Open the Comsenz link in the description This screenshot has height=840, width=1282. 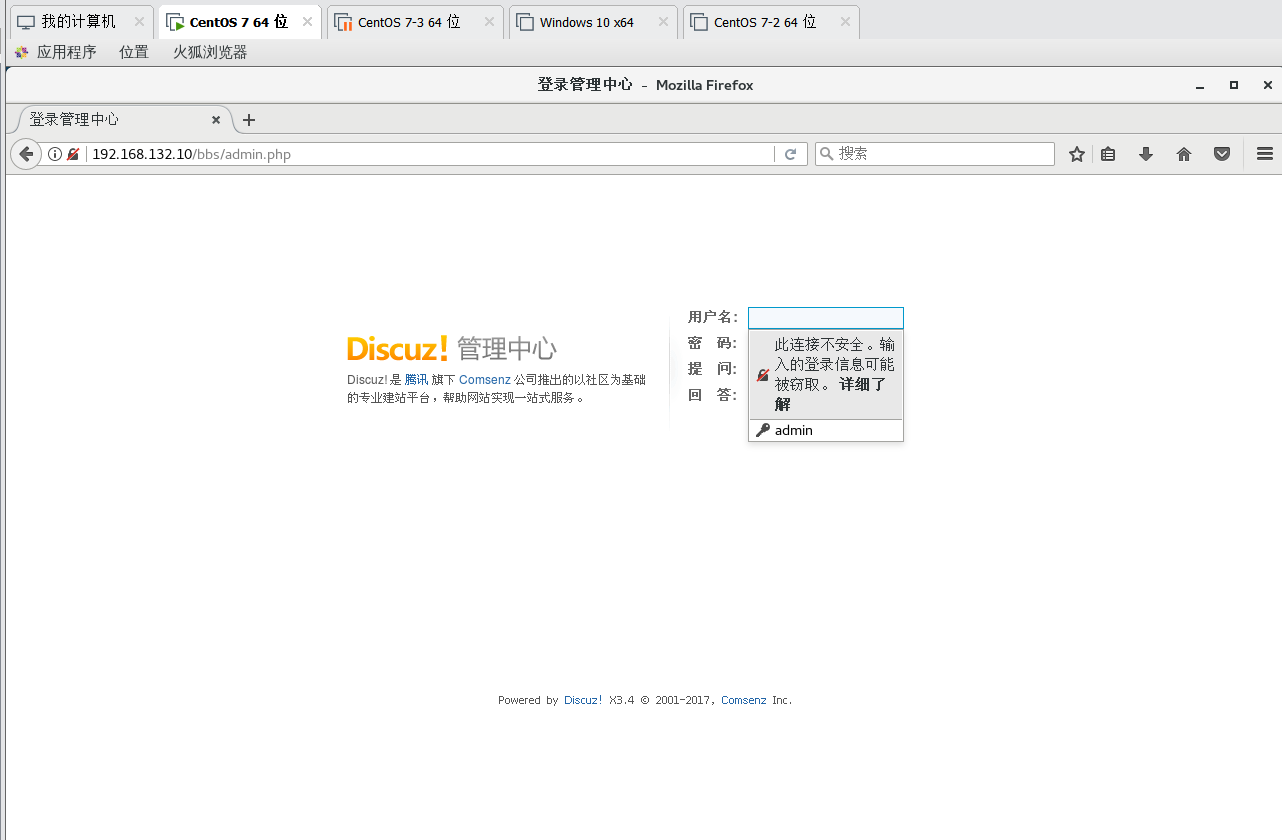point(485,380)
